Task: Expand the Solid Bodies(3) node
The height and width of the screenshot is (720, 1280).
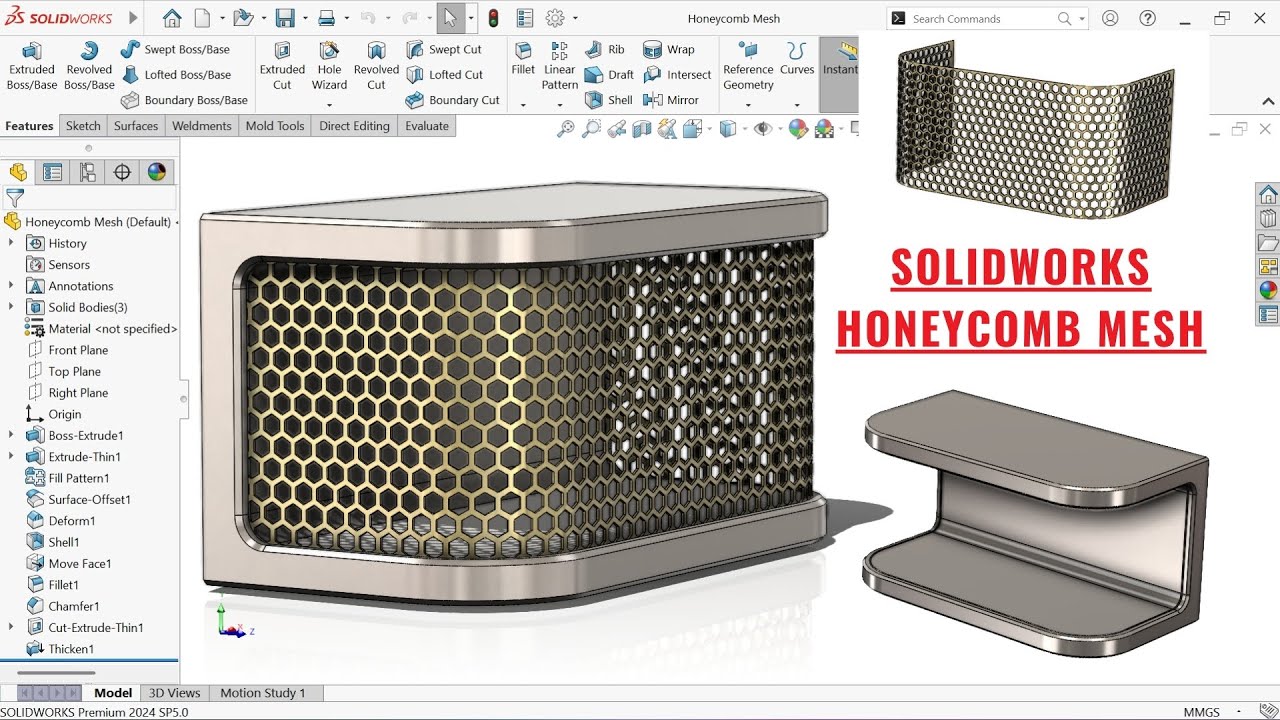Action: point(11,307)
